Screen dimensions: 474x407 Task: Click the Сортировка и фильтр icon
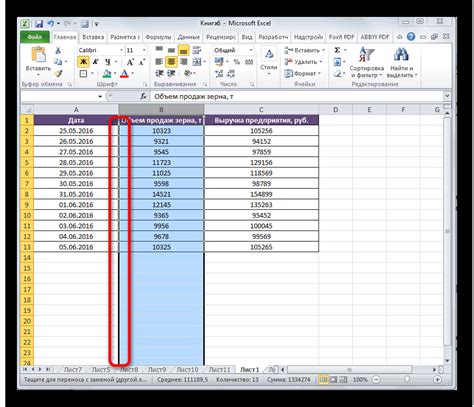point(366,54)
